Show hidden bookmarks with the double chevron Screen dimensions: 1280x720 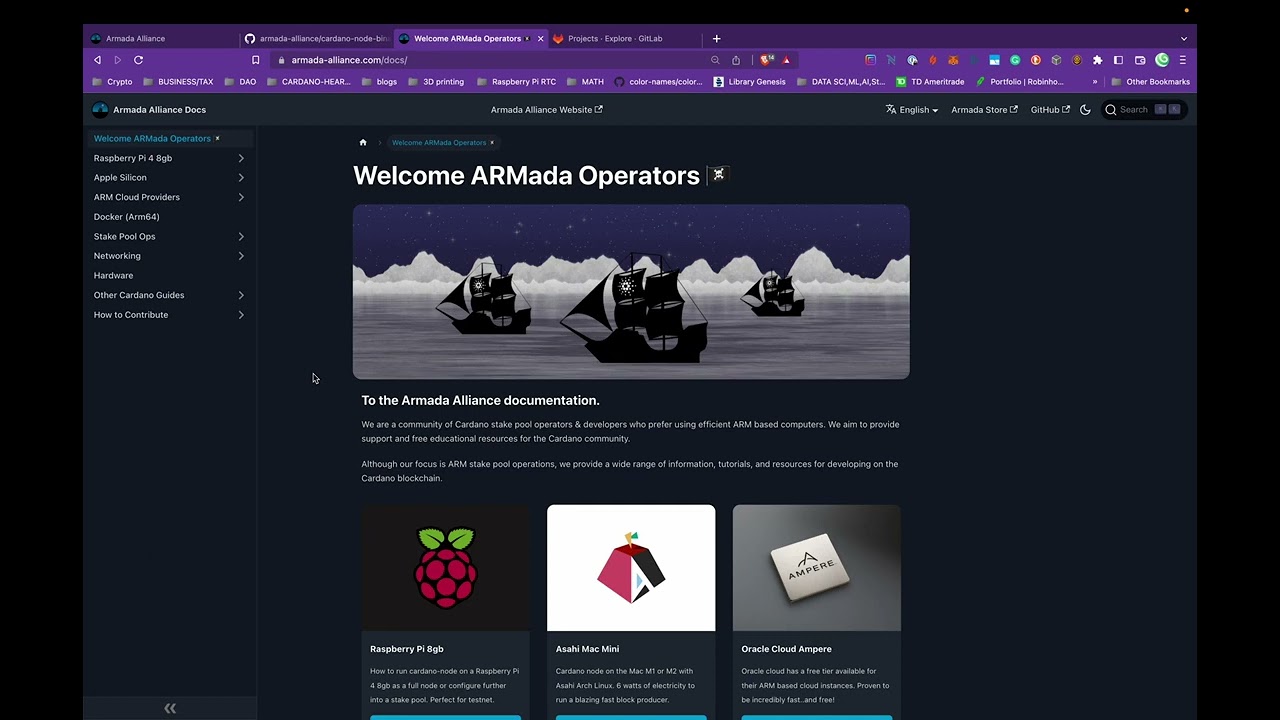pyautogui.click(x=1095, y=82)
